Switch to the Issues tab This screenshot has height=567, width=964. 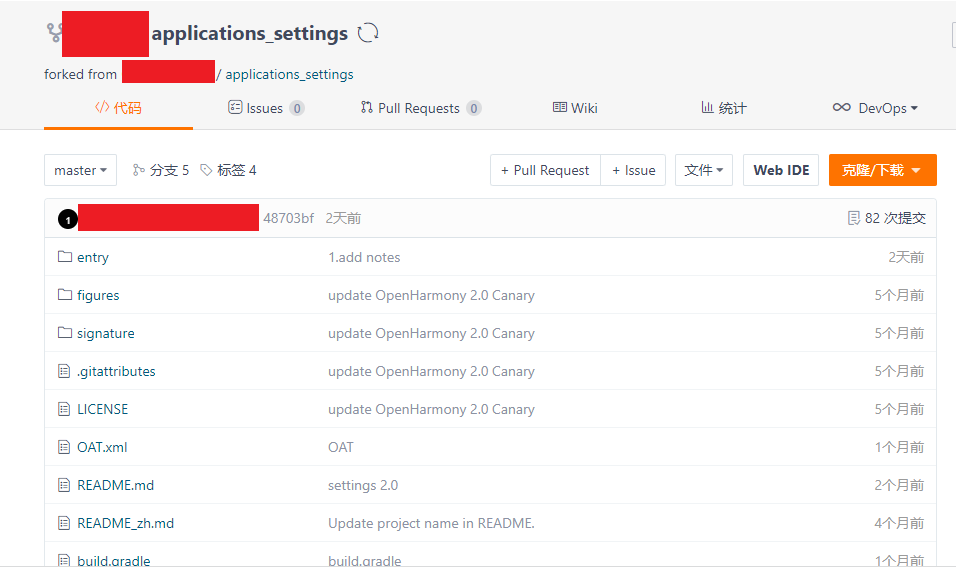265,108
